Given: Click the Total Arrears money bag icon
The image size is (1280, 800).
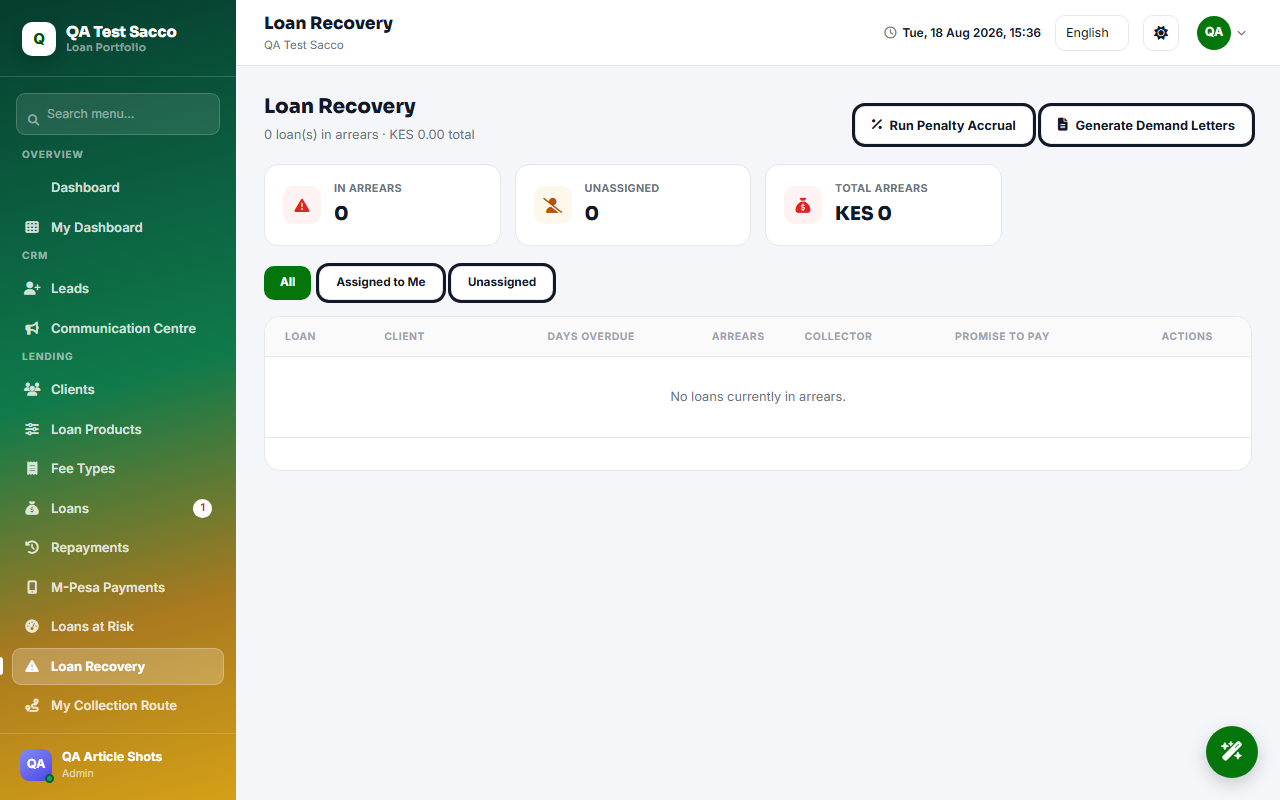Looking at the screenshot, I should [x=803, y=205].
